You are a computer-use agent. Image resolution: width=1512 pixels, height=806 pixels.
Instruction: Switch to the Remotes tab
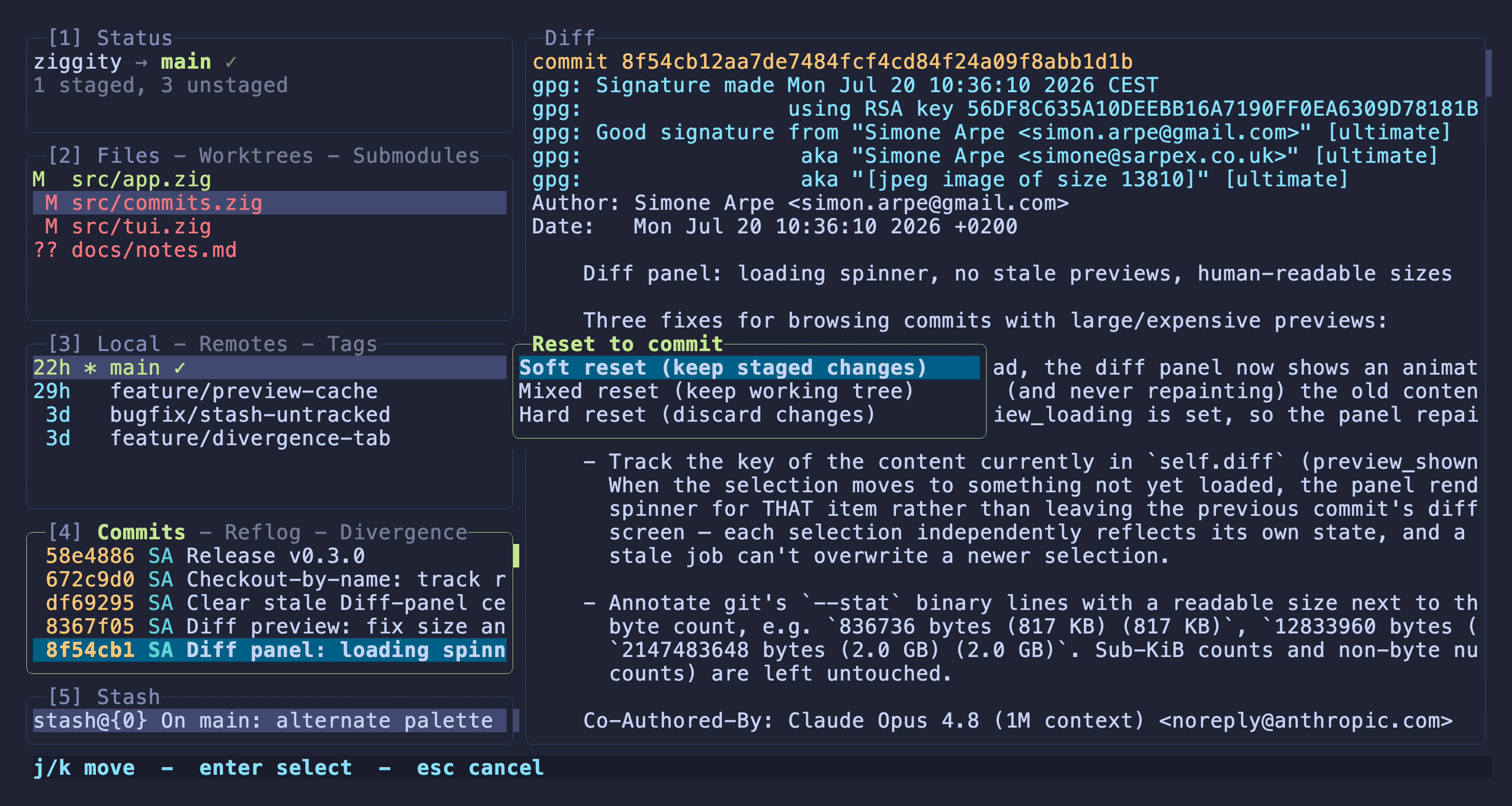[243, 344]
